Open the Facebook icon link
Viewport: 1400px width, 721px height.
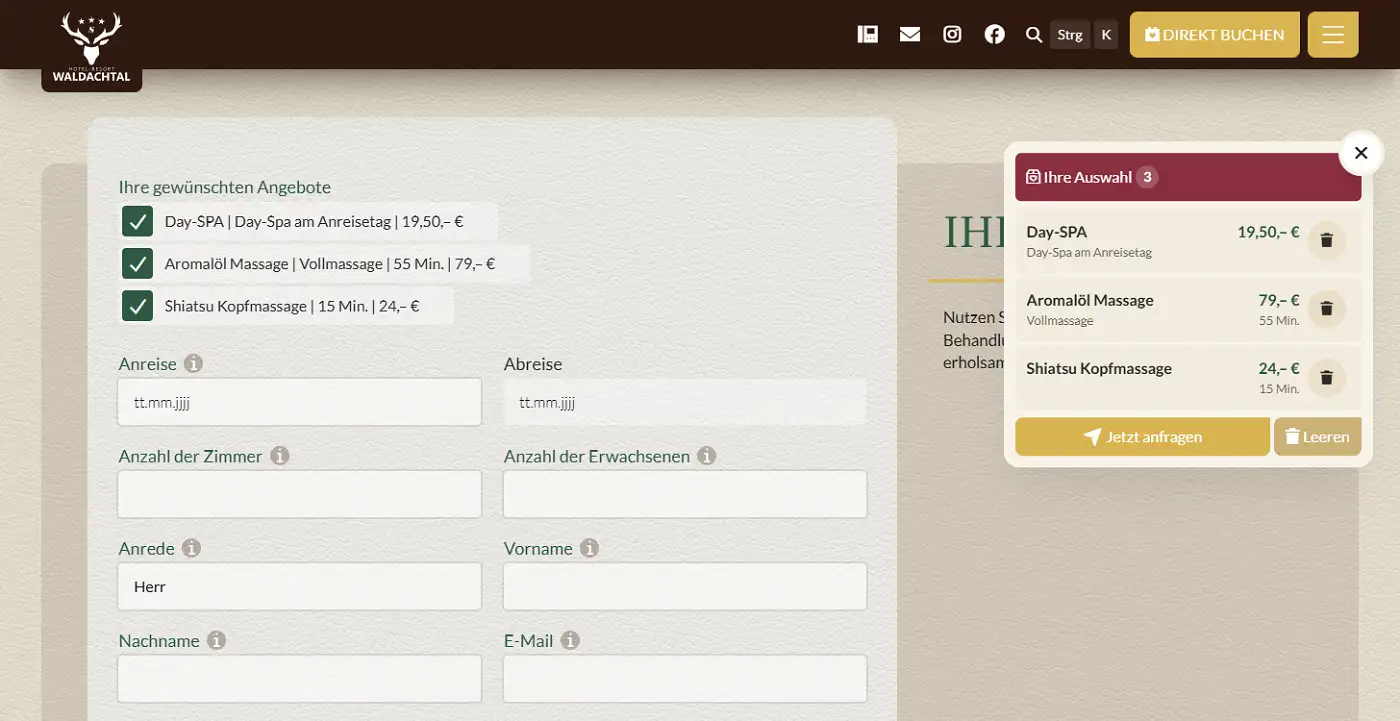pos(994,35)
